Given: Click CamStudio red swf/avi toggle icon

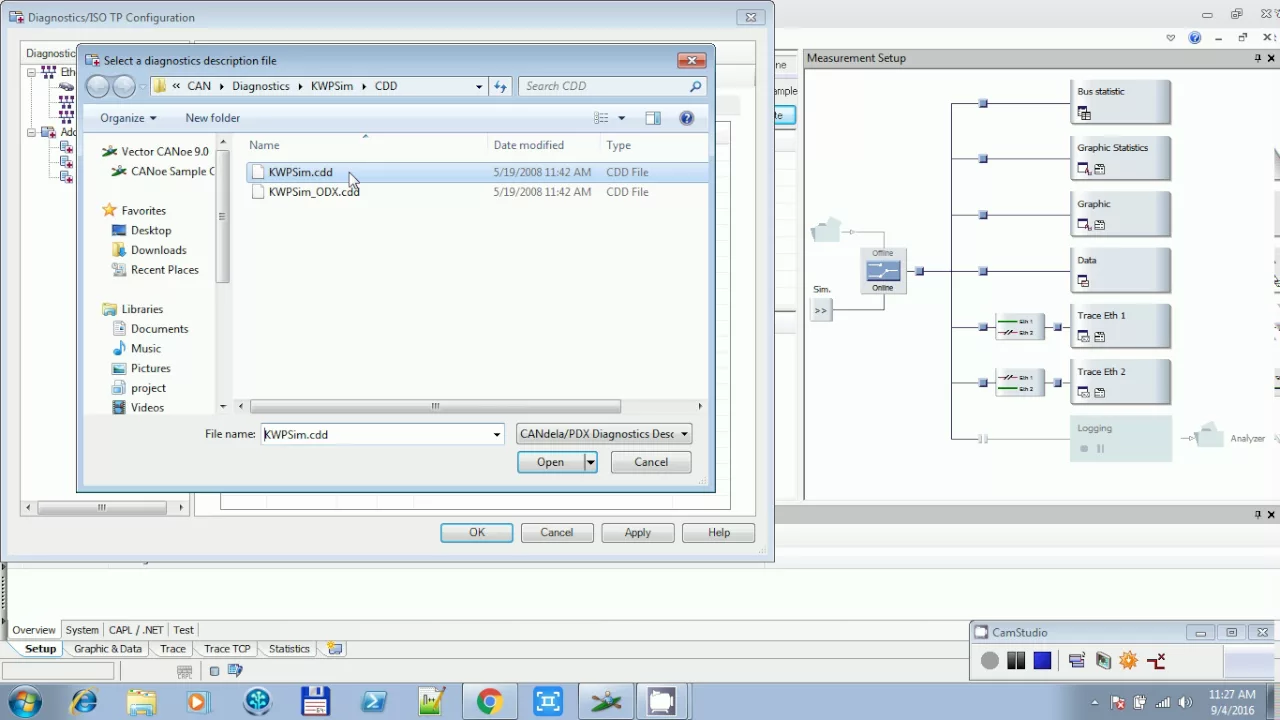Looking at the screenshot, I should [x=1156, y=660].
